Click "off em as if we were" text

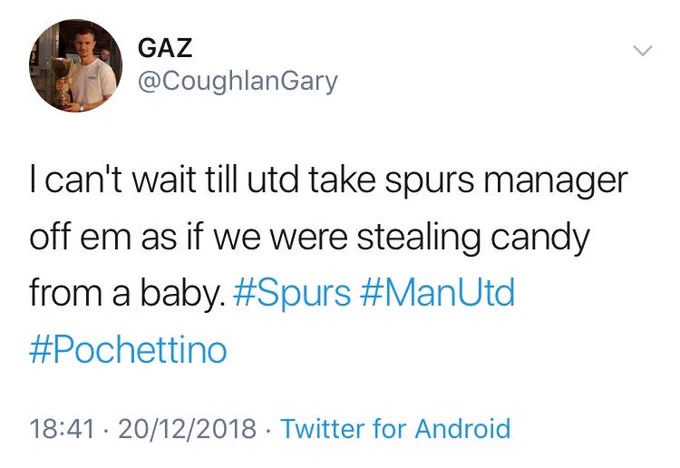coord(189,236)
